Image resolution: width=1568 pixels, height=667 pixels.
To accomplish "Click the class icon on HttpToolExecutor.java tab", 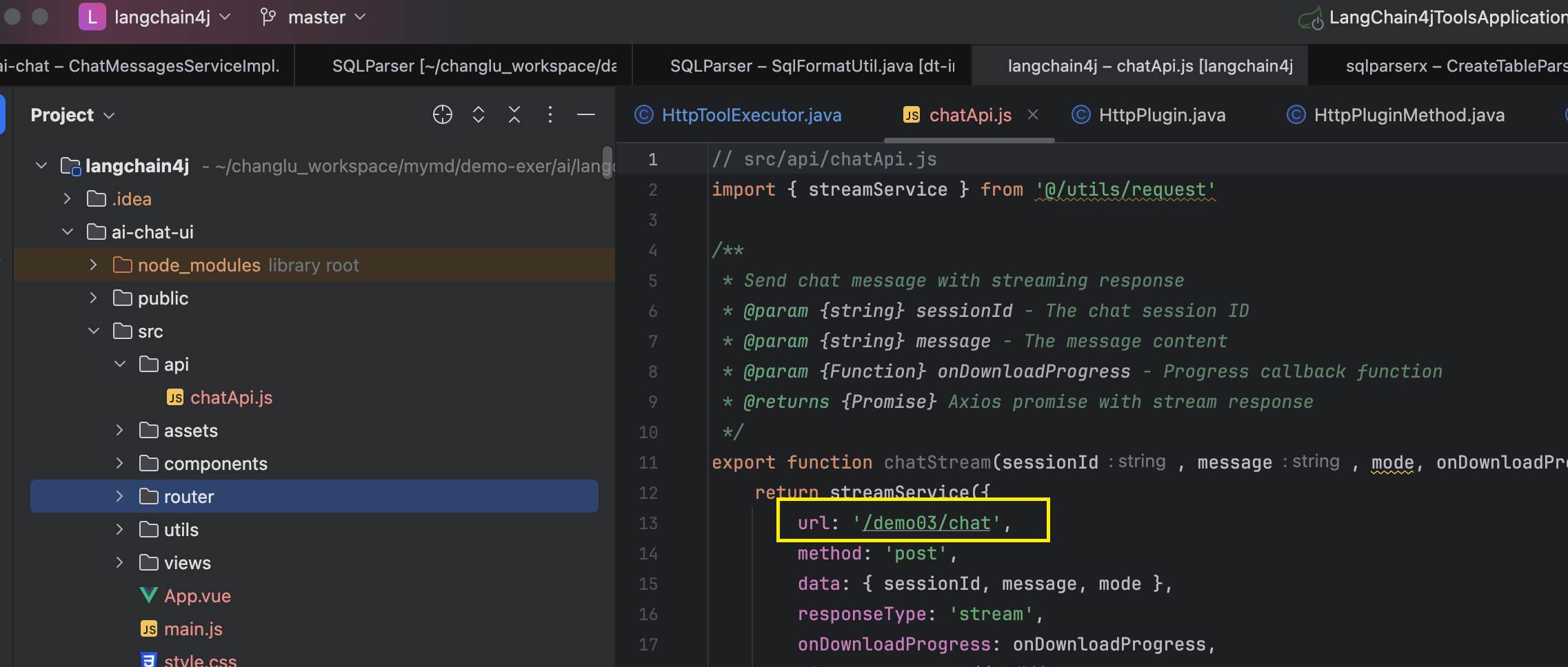I will pos(643,114).
